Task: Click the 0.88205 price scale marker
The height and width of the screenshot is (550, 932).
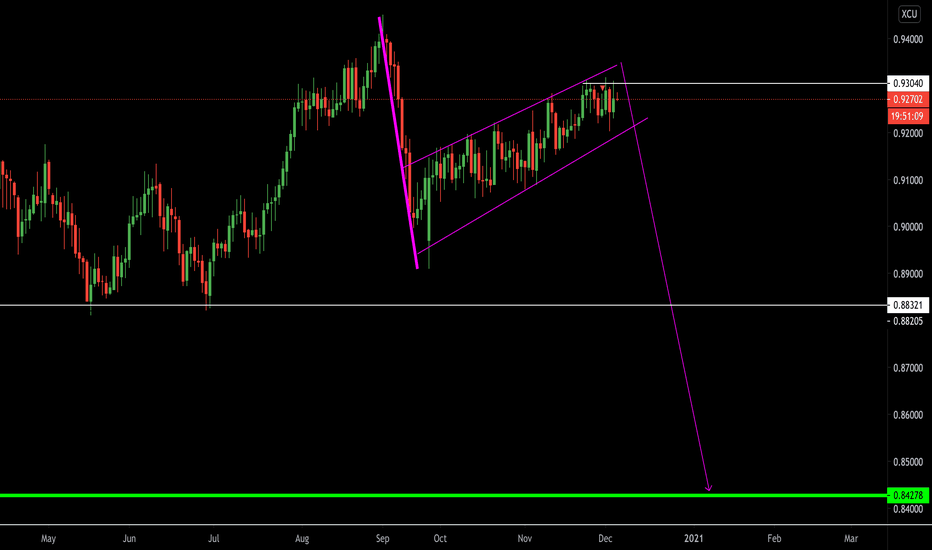Action: (908, 321)
